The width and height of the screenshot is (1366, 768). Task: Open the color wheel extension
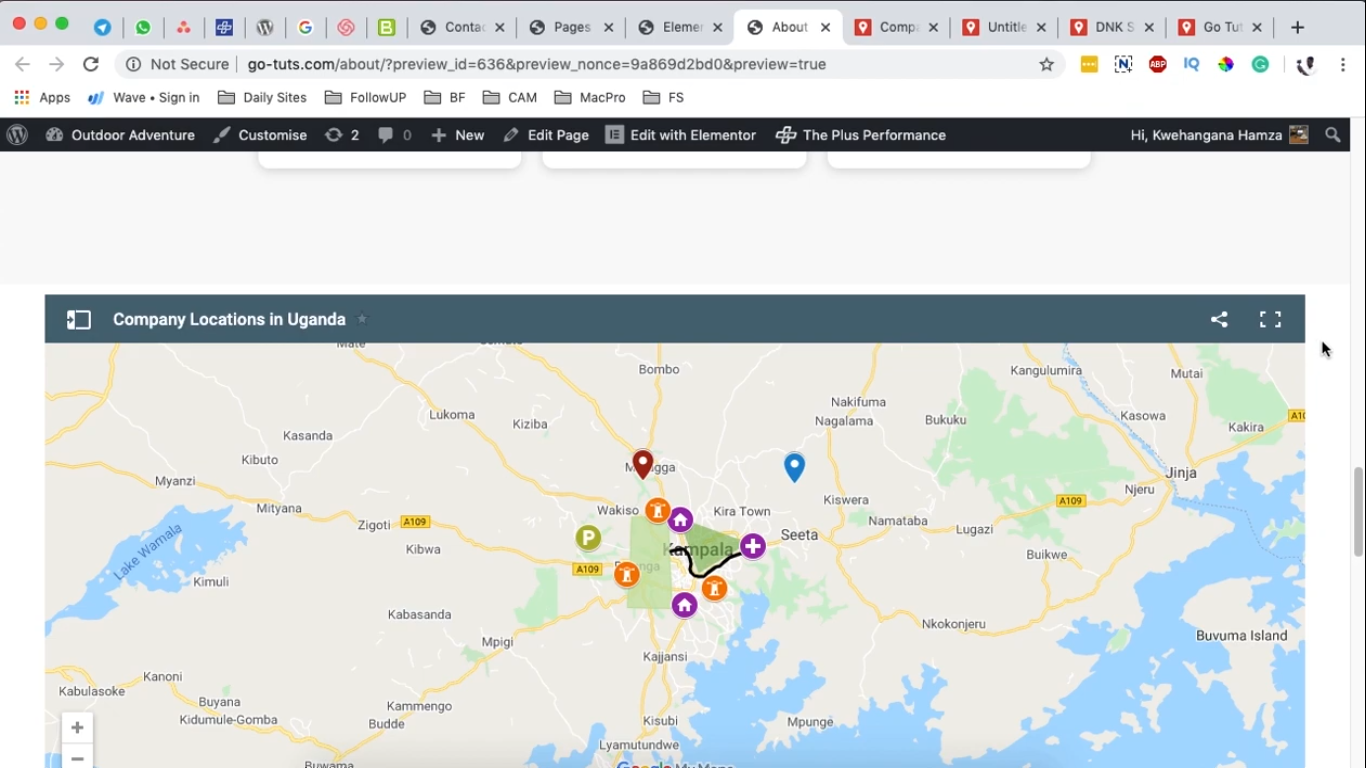(1225, 64)
